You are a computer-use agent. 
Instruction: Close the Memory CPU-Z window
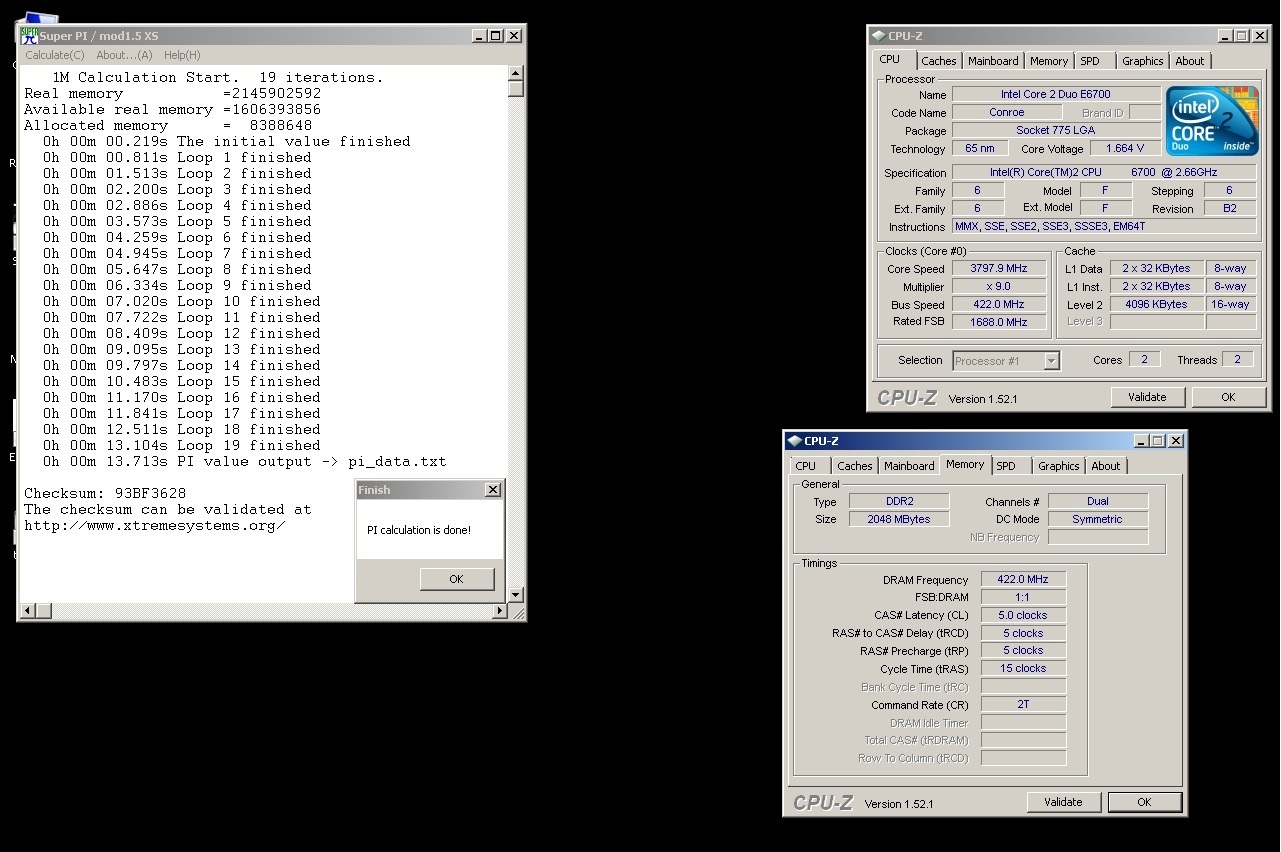pyautogui.click(x=1176, y=441)
